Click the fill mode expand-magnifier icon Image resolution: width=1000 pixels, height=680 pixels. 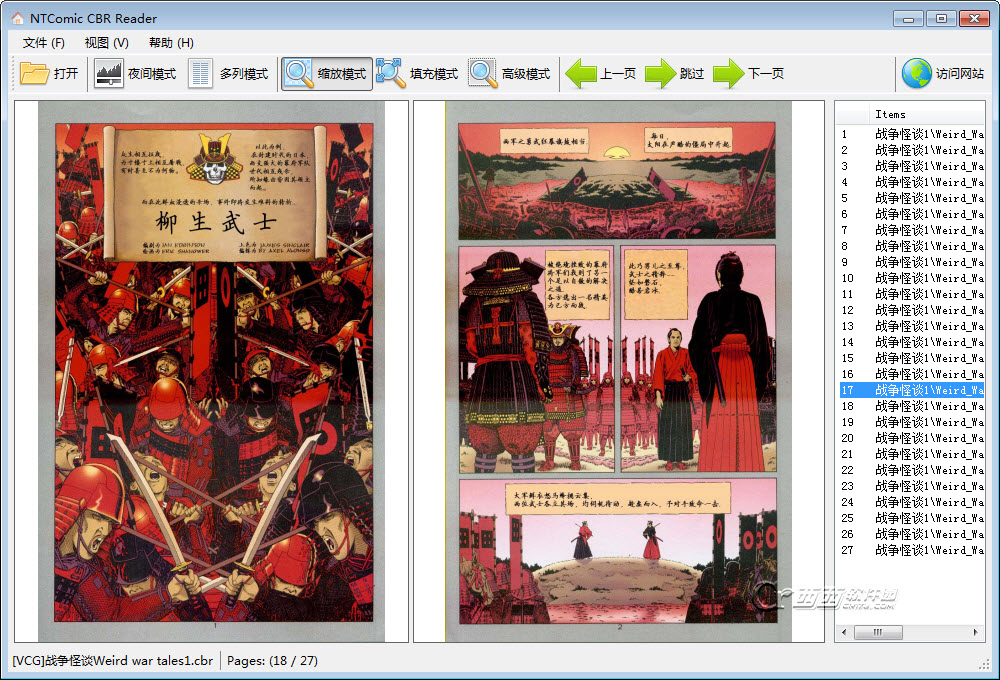tap(390, 73)
